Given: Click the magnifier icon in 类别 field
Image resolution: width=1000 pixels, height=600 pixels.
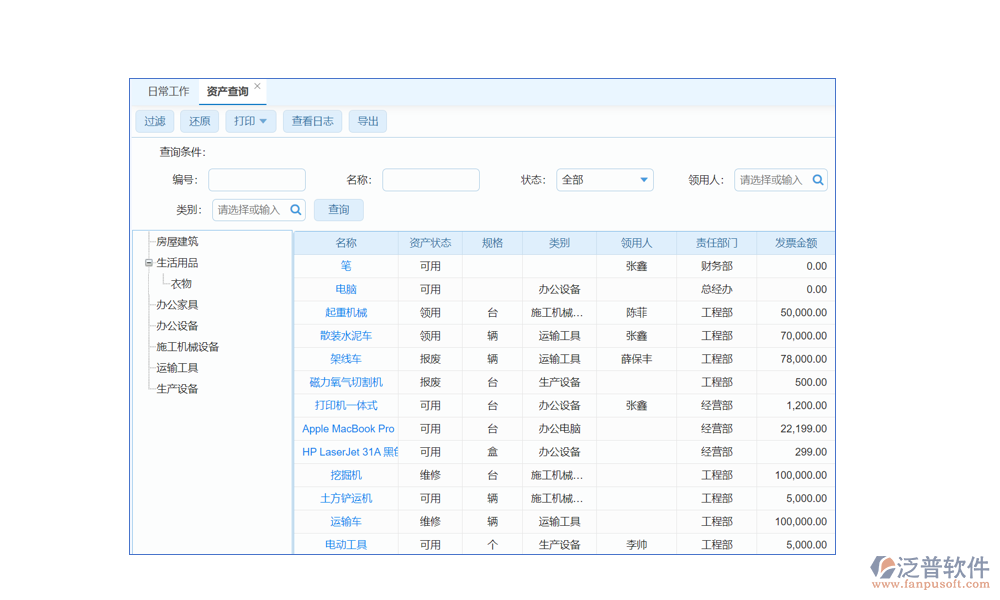Looking at the screenshot, I should (296, 210).
